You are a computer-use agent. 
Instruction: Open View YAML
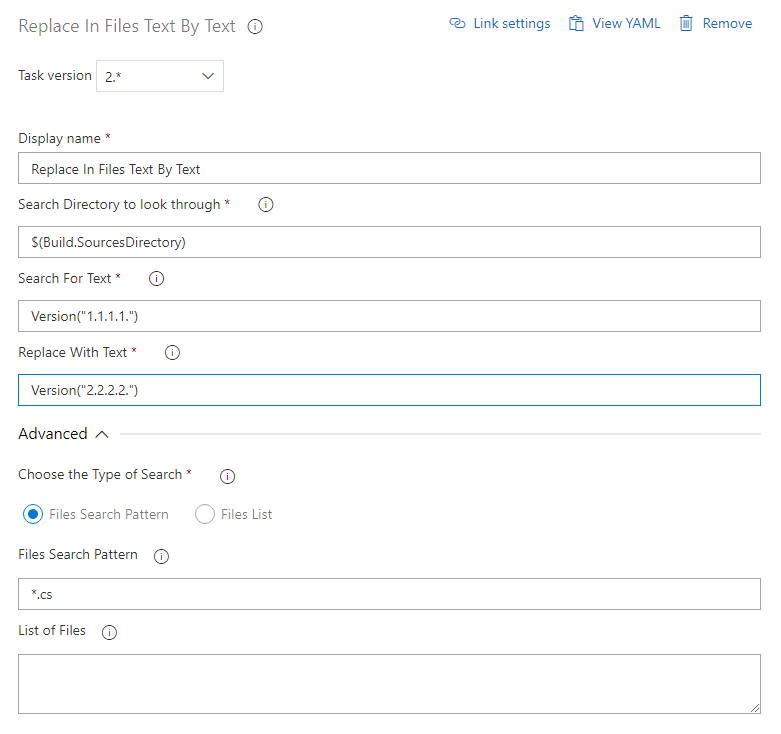(615, 23)
